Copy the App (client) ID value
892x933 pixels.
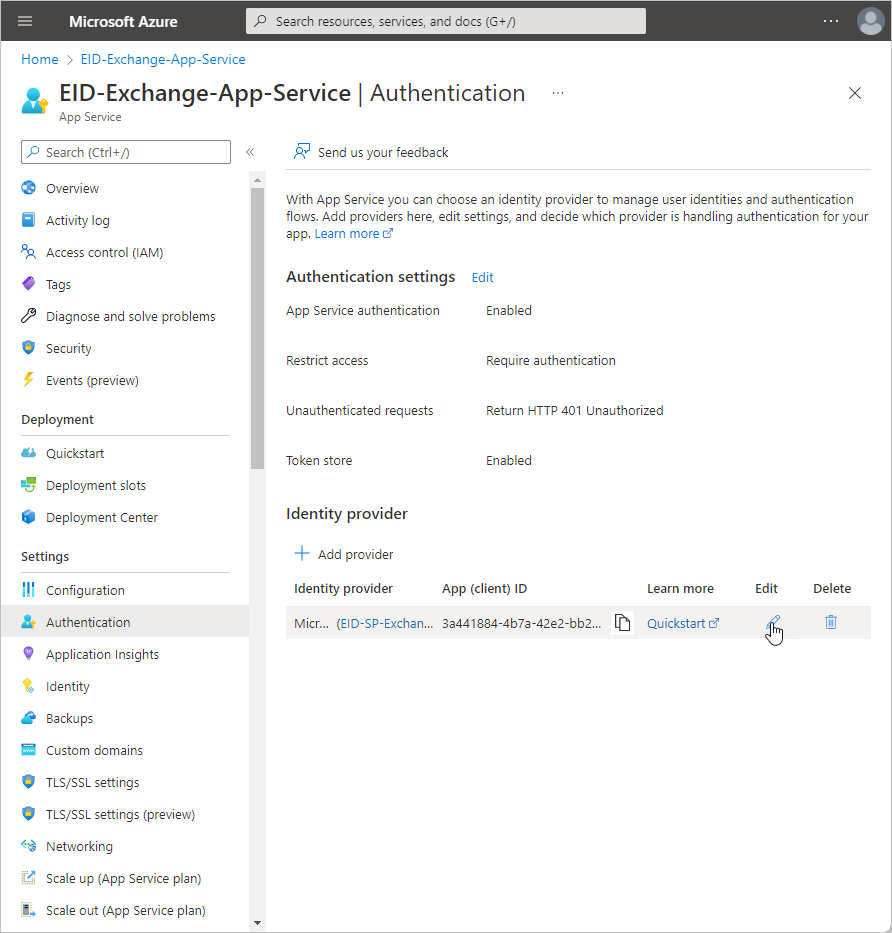point(622,623)
